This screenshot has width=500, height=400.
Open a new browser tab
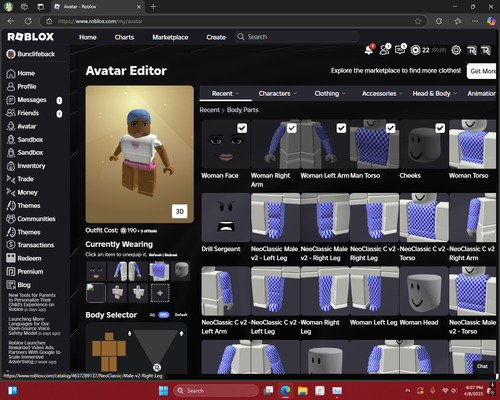153,6
